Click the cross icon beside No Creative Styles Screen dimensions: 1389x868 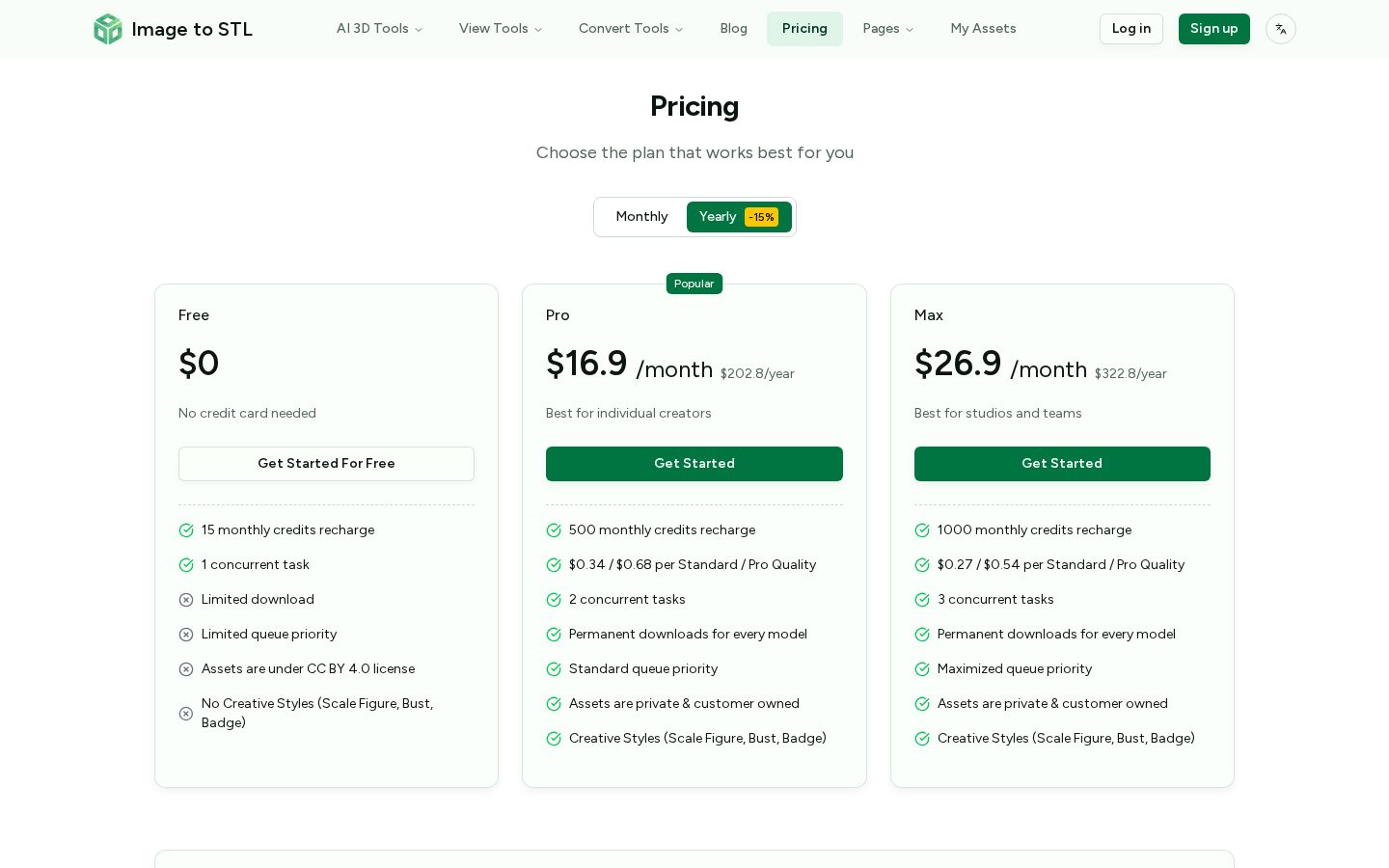click(186, 714)
